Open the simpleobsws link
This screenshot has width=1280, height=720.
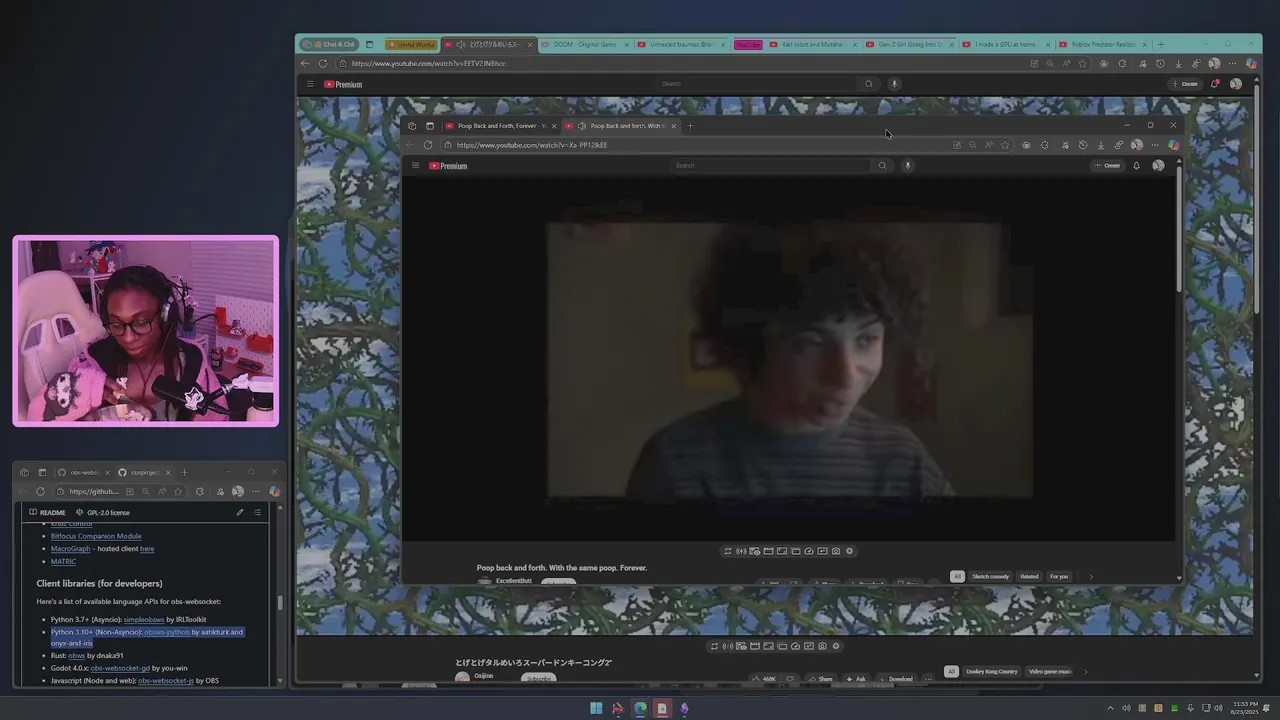(144, 620)
